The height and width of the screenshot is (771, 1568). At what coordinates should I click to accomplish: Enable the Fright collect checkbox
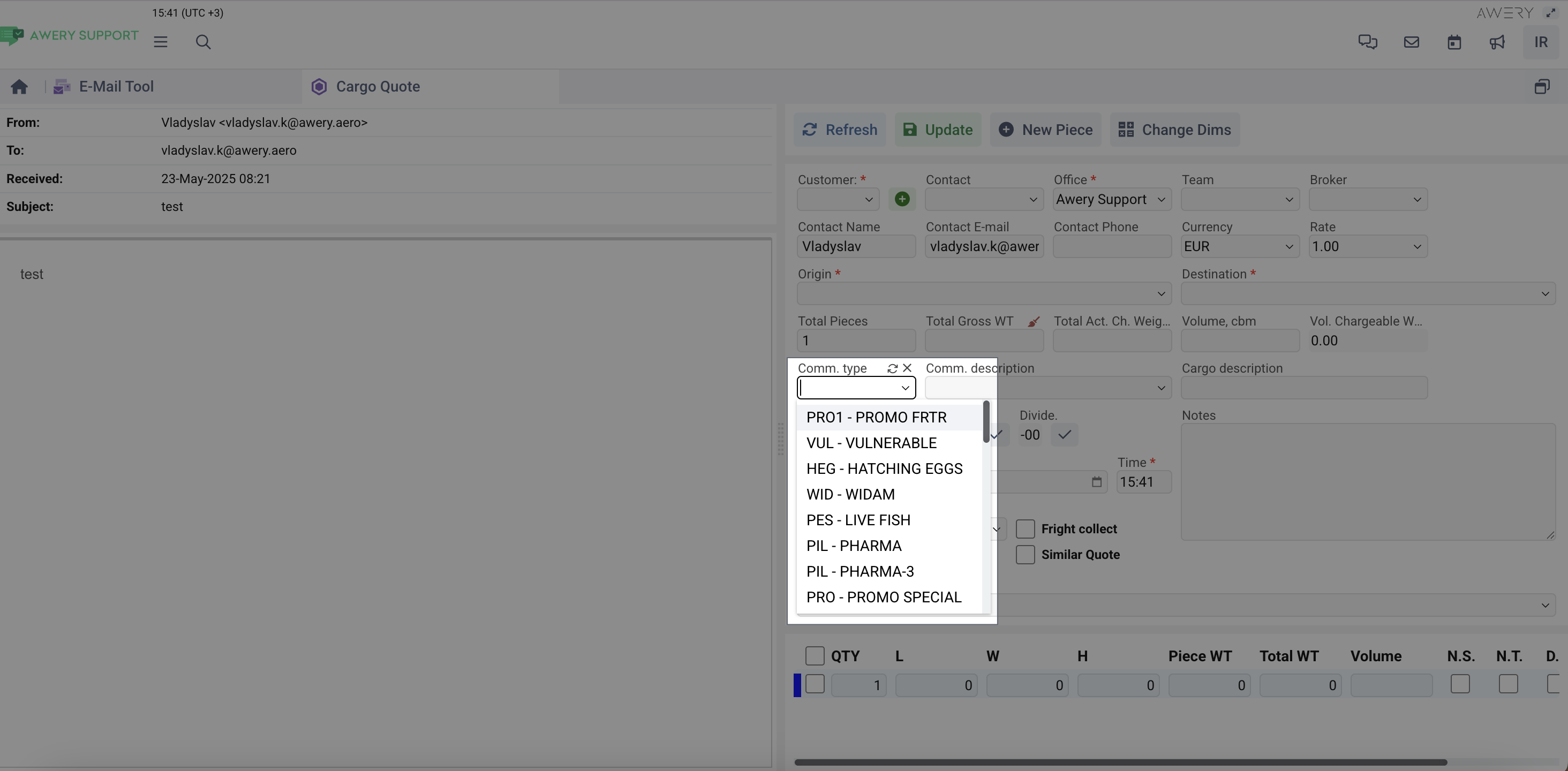pyautogui.click(x=1025, y=529)
